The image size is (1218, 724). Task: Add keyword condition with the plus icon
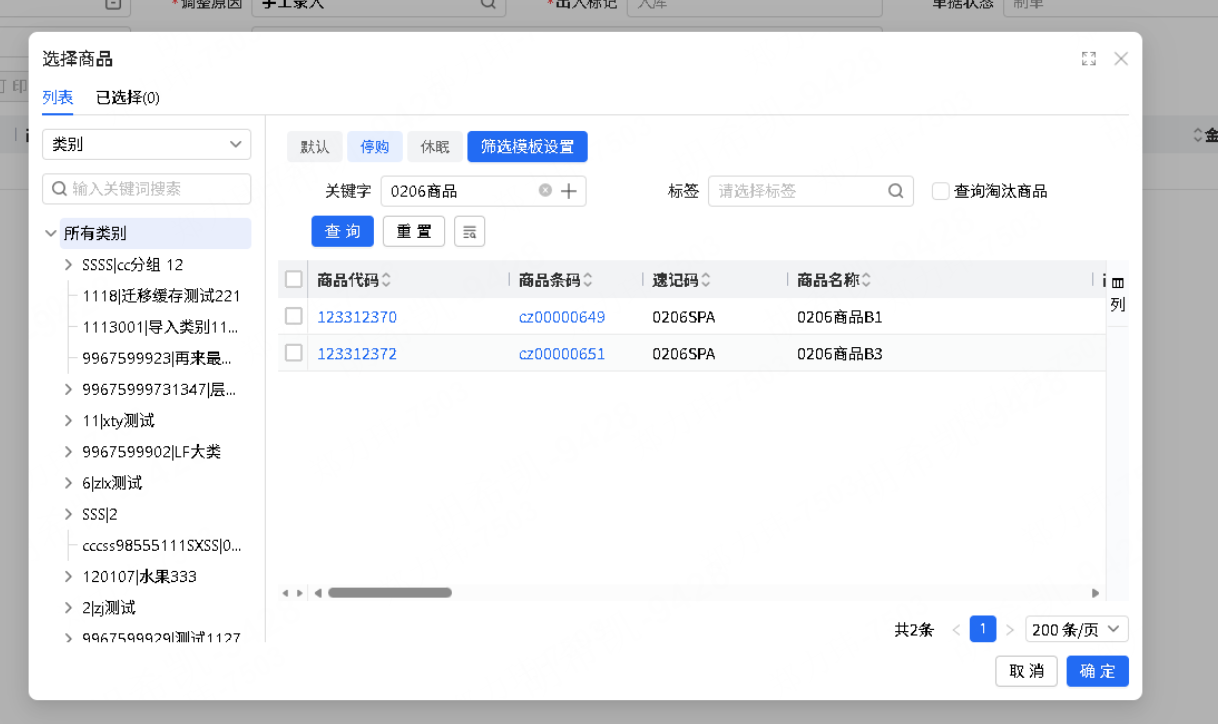(569, 191)
